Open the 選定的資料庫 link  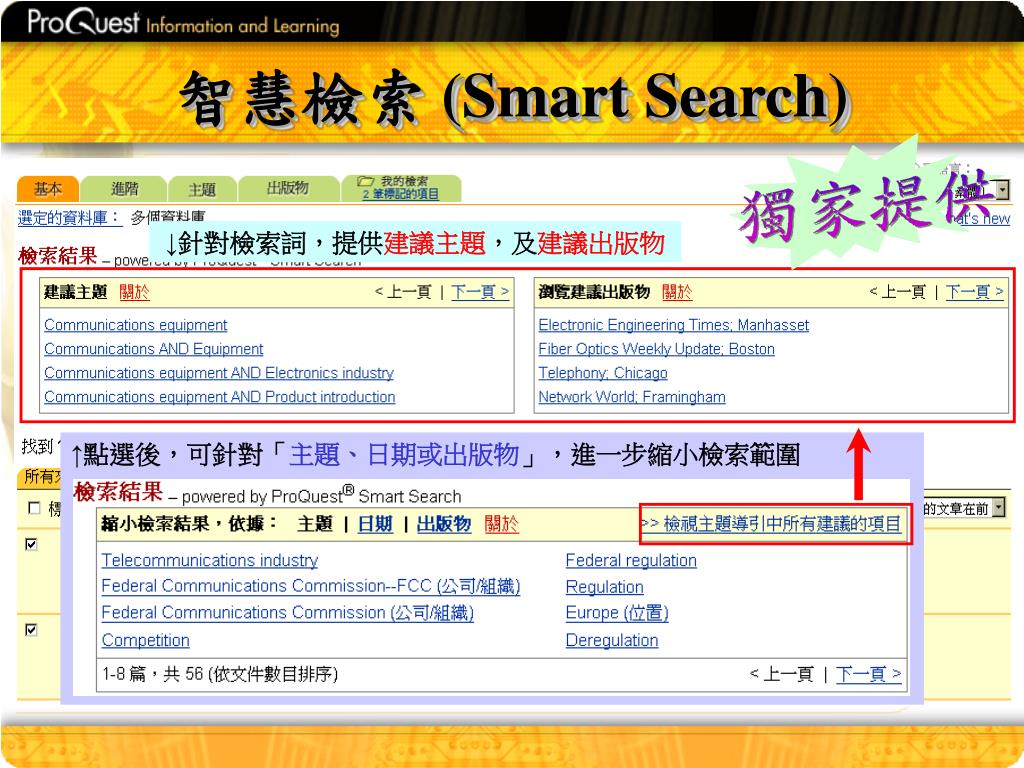coord(69,217)
